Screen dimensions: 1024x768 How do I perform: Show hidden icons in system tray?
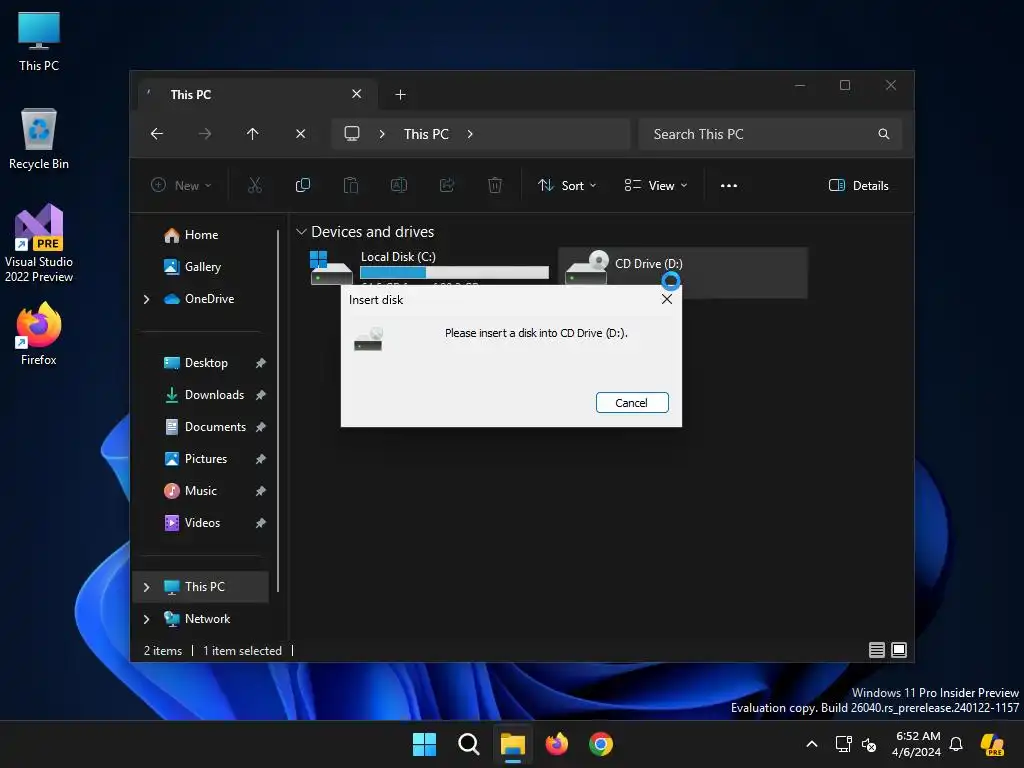pyautogui.click(x=812, y=744)
